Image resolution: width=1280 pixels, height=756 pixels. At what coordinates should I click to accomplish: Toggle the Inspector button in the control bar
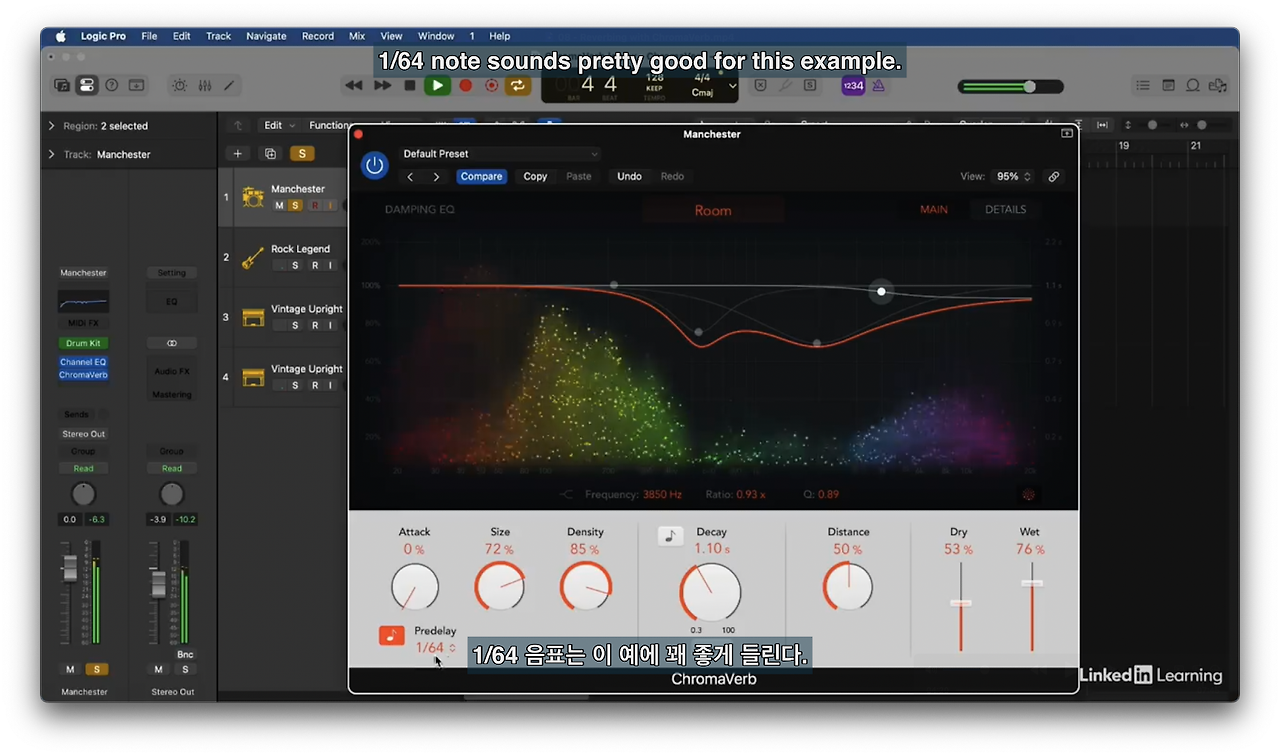click(87, 86)
